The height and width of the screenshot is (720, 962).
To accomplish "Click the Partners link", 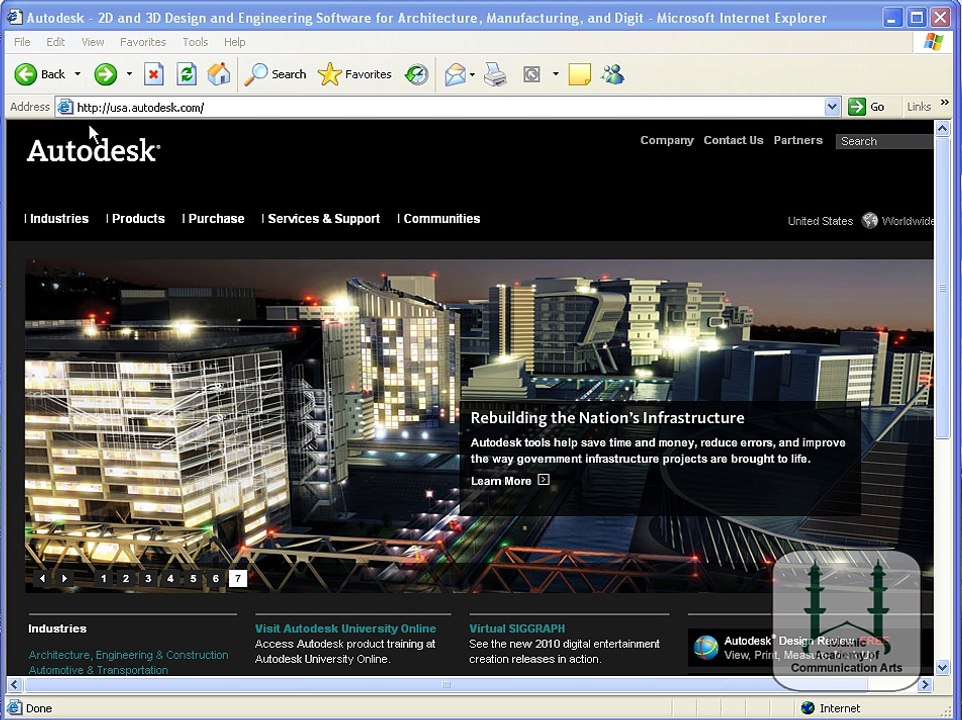I will pyautogui.click(x=798, y=140).
